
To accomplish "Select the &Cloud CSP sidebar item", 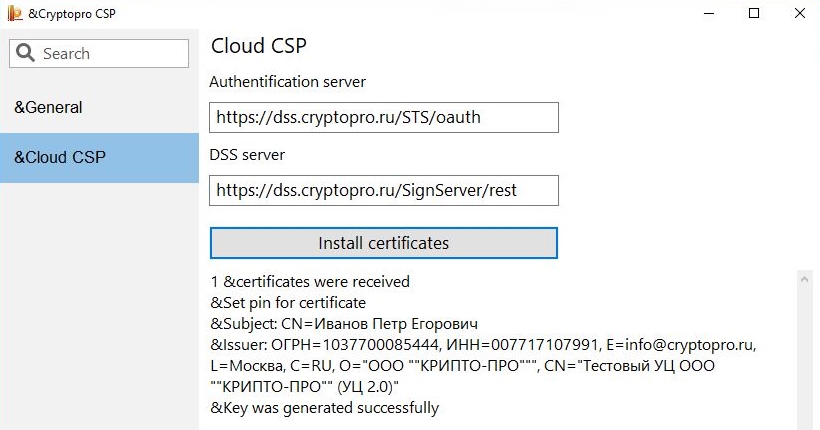I will [99, 157].
